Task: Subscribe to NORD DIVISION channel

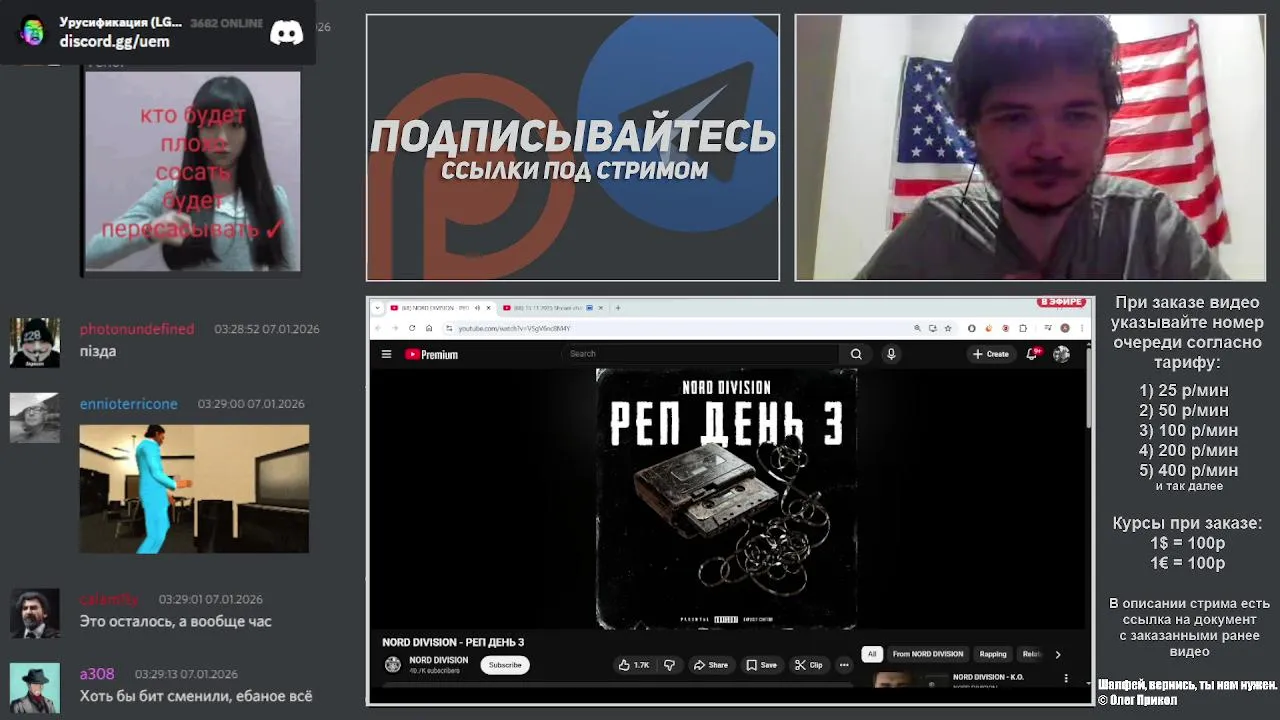Action: tap(505, 665)
